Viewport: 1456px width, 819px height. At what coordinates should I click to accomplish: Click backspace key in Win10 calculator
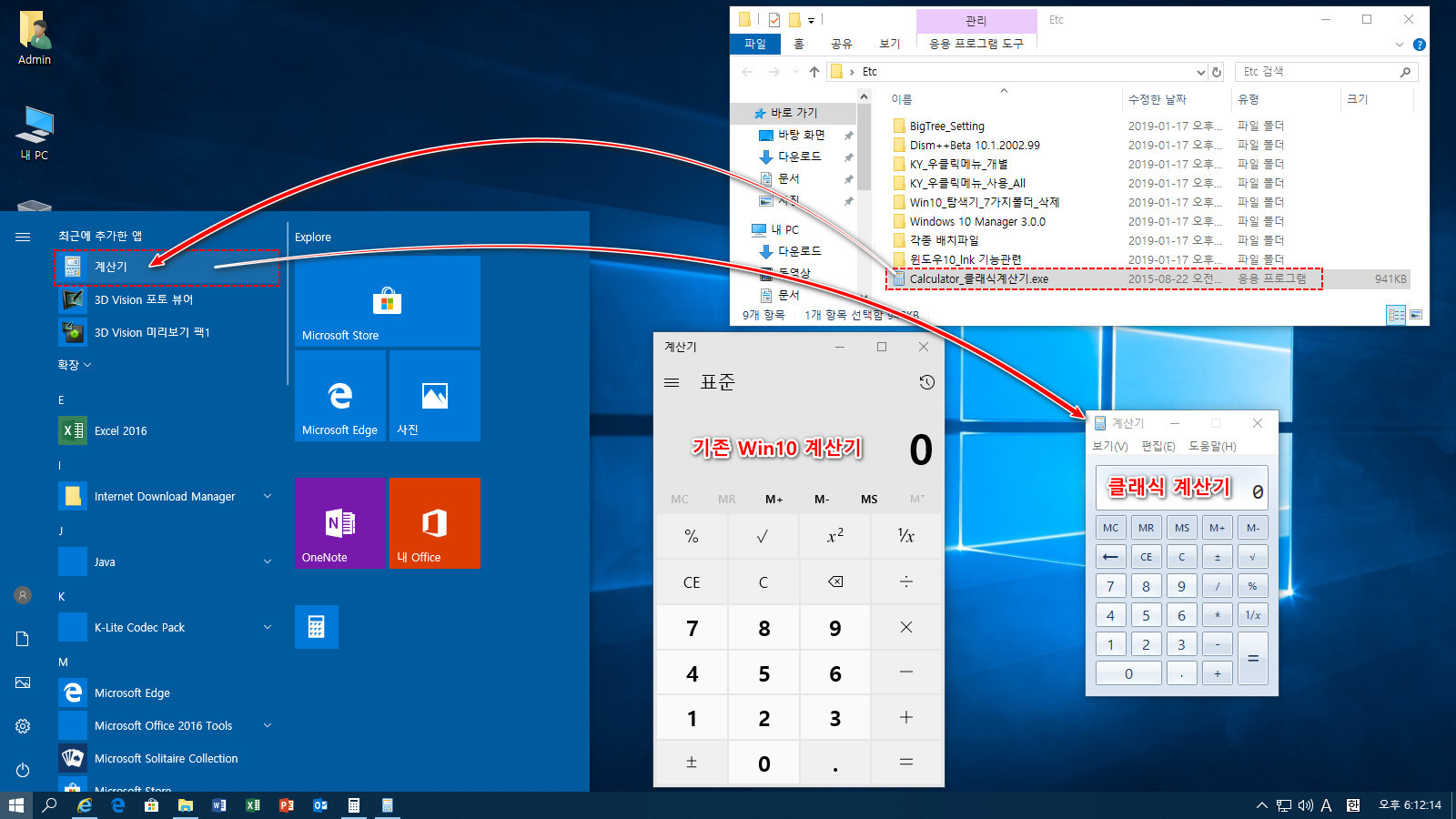coord(835,581)
